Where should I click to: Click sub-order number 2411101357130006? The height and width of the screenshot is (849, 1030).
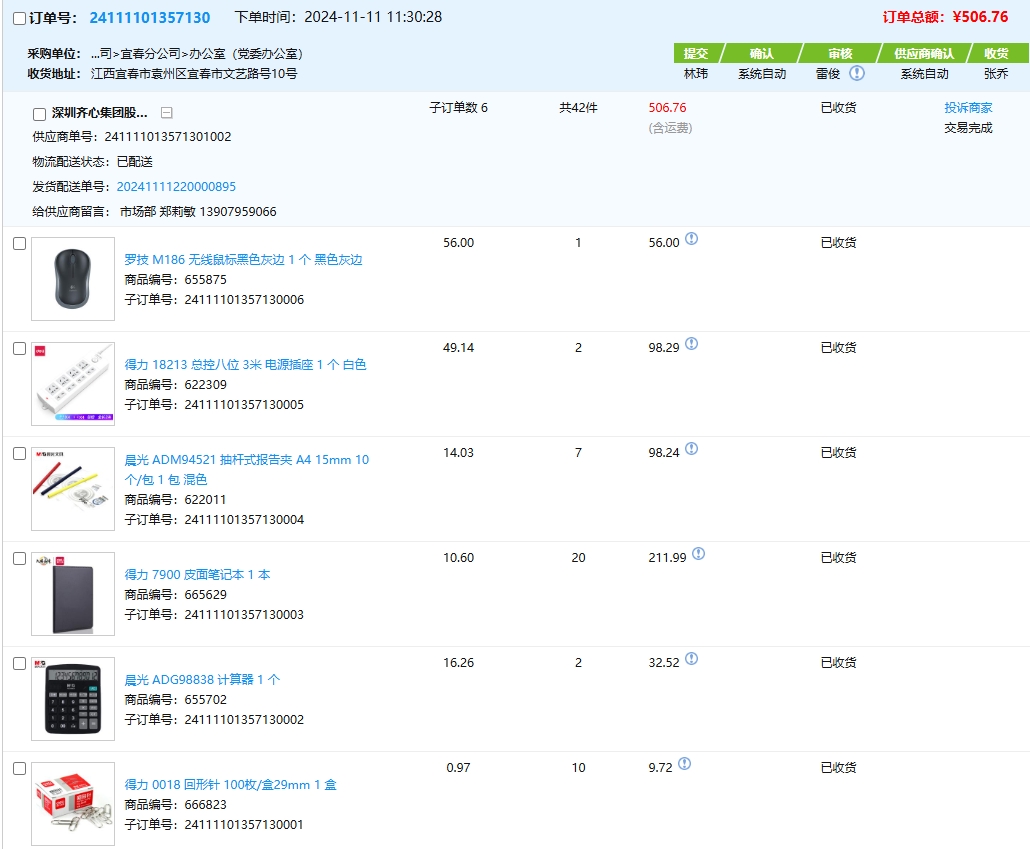[244, 300]
